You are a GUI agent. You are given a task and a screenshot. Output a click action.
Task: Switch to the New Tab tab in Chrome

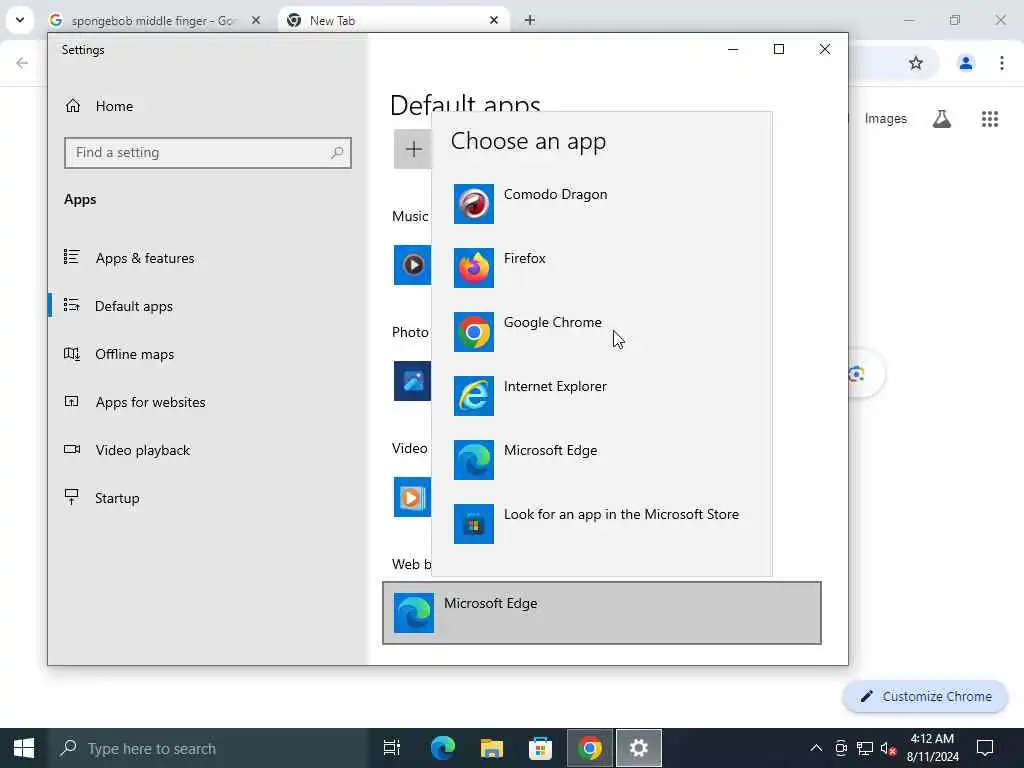point(394,20)
